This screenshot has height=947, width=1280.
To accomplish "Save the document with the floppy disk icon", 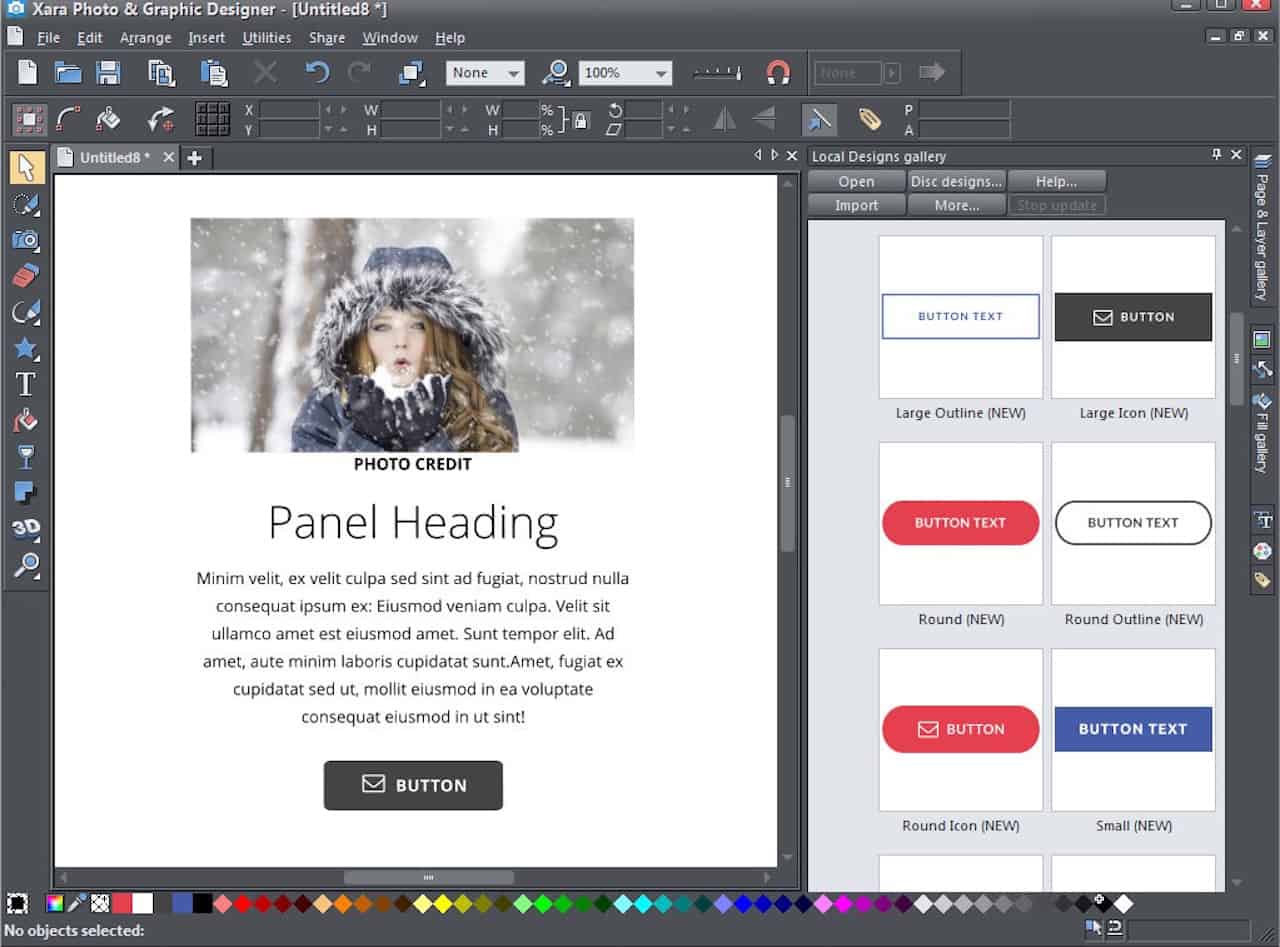I will coord(108,72).
